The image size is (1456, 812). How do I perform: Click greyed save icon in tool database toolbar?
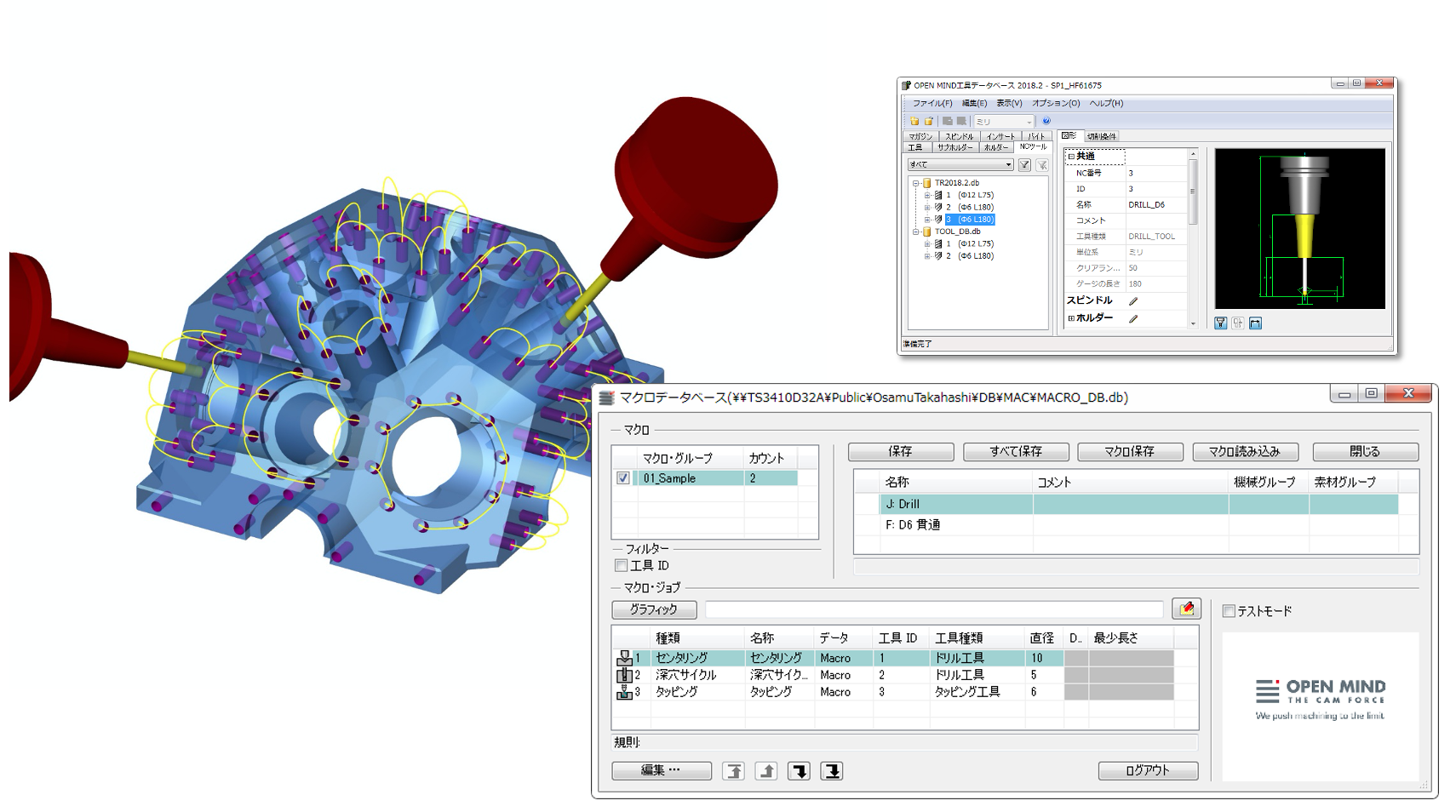[947, 121]
